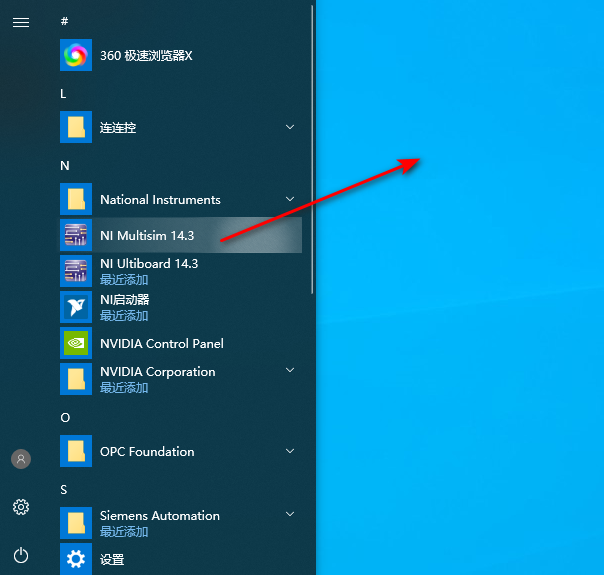Screen dimensions: 604x575
Task: Click the 'NVIDIA Control Panel' label
Action: pyautogui.click(x=162, y=344)
